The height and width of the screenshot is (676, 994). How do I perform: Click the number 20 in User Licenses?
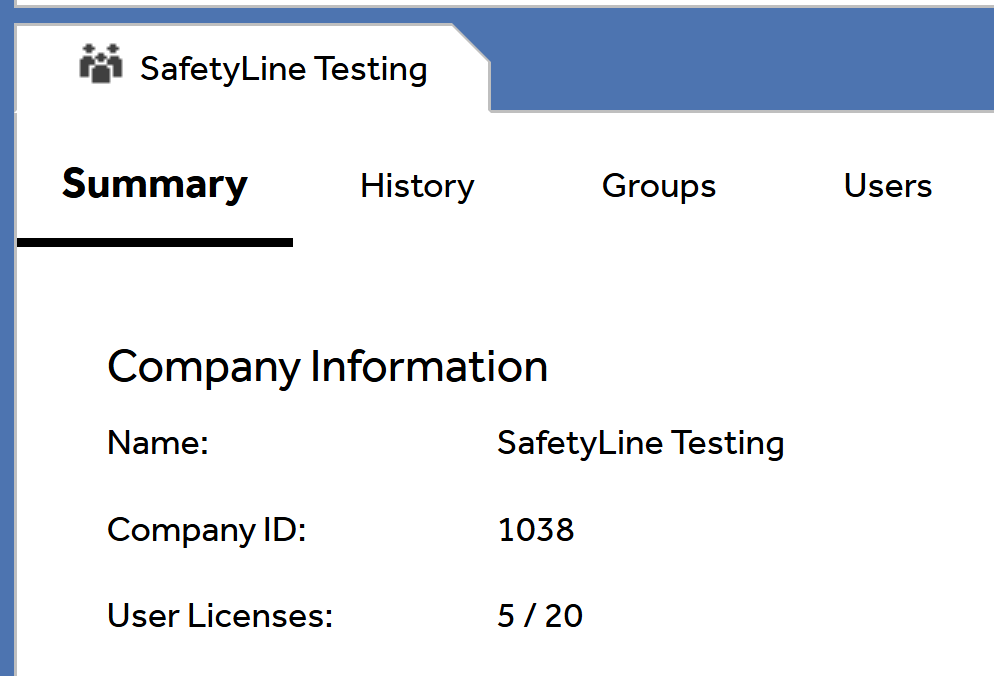(564, 616)
